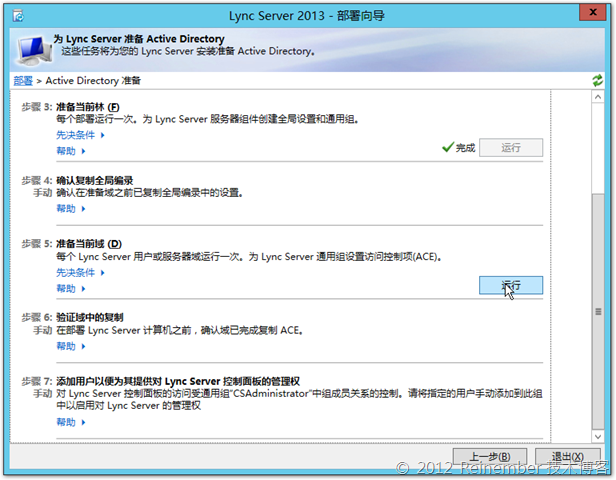Click the window icon in the title bar

pos(18,16)
